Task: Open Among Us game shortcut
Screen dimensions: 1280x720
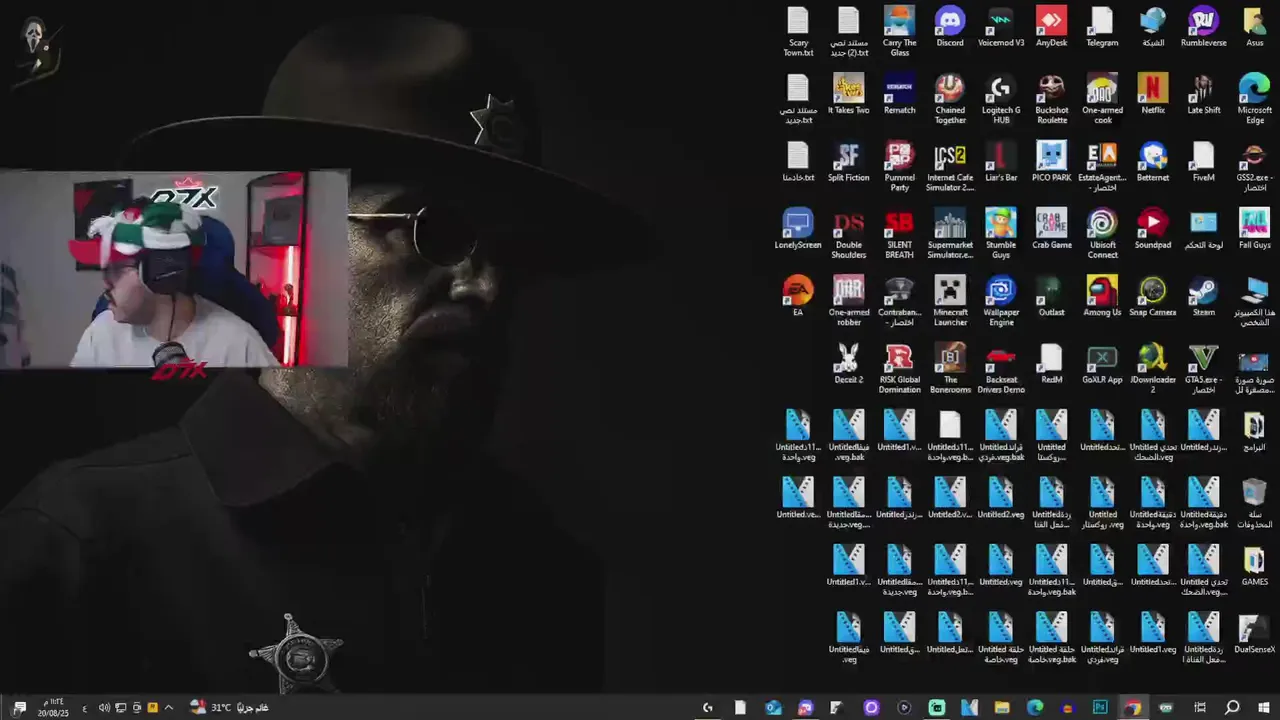Action: tap(1102, 296)
